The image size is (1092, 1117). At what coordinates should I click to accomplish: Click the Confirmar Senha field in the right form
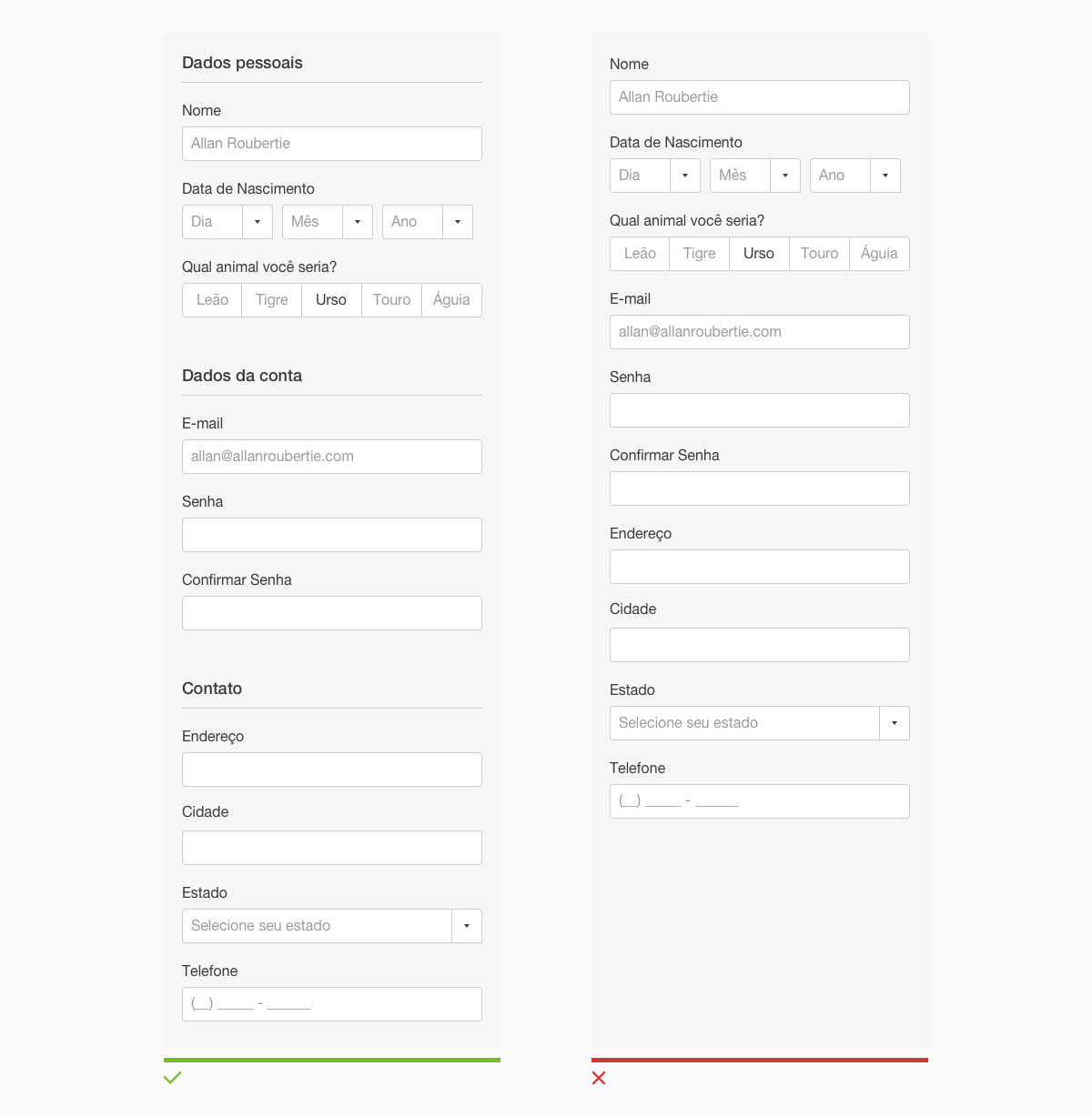coord(760,488)
